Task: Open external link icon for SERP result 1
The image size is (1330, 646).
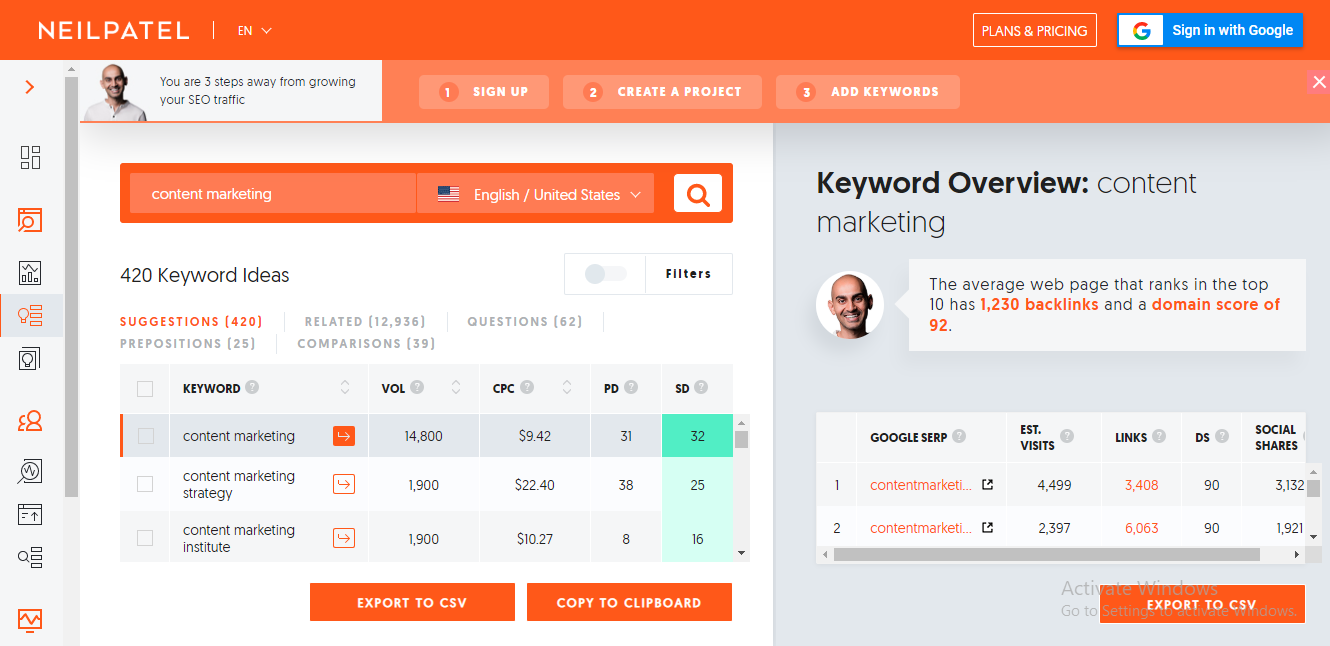Action: [x=987, y=485]
